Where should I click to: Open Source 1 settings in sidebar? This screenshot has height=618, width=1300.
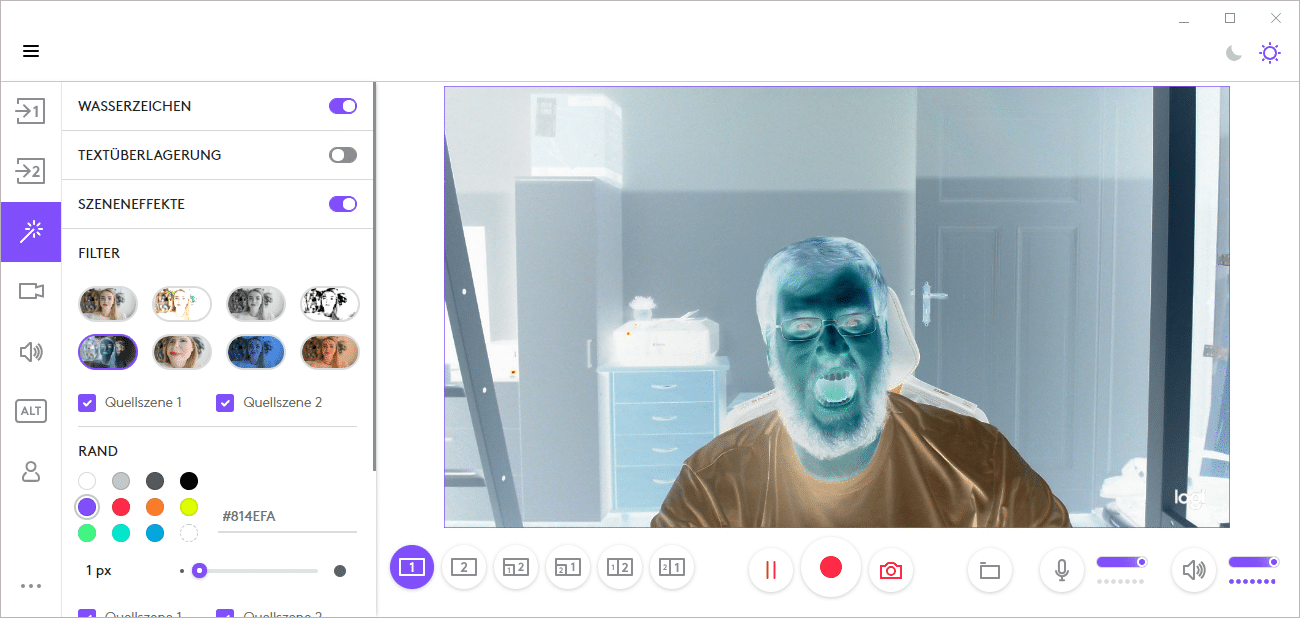point(31,111)
